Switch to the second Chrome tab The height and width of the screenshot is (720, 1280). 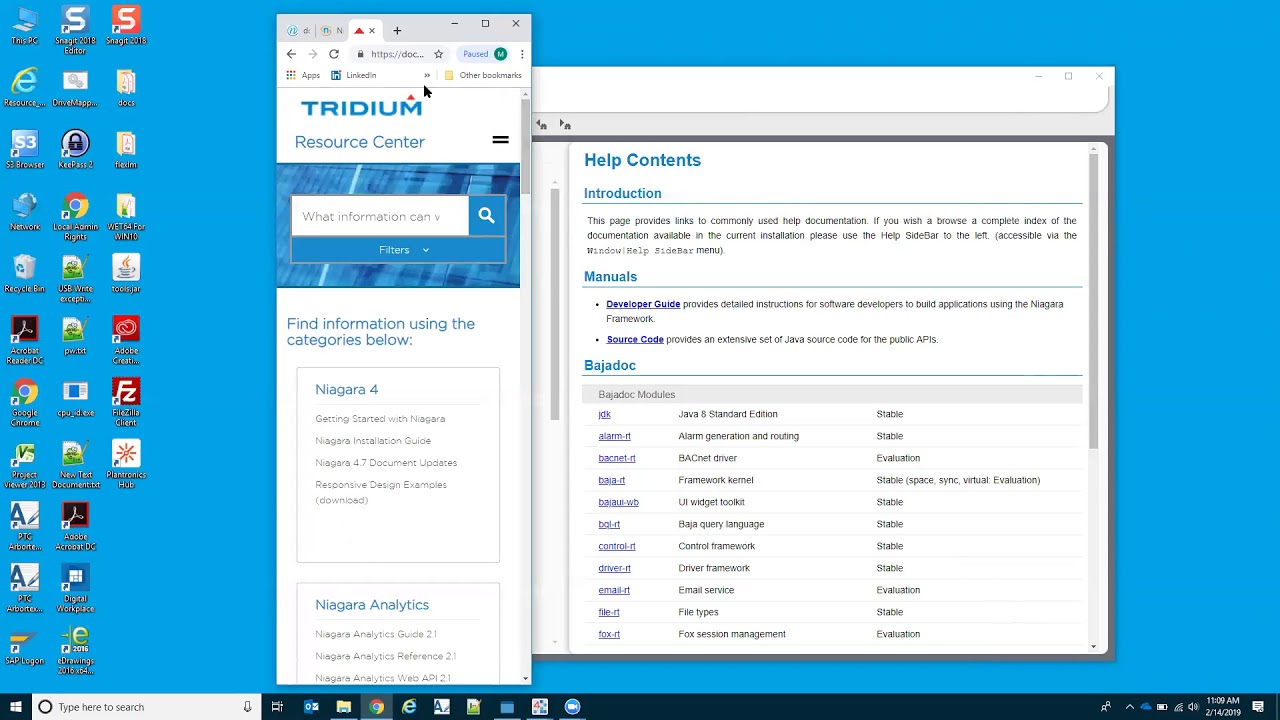coord(333,31)
